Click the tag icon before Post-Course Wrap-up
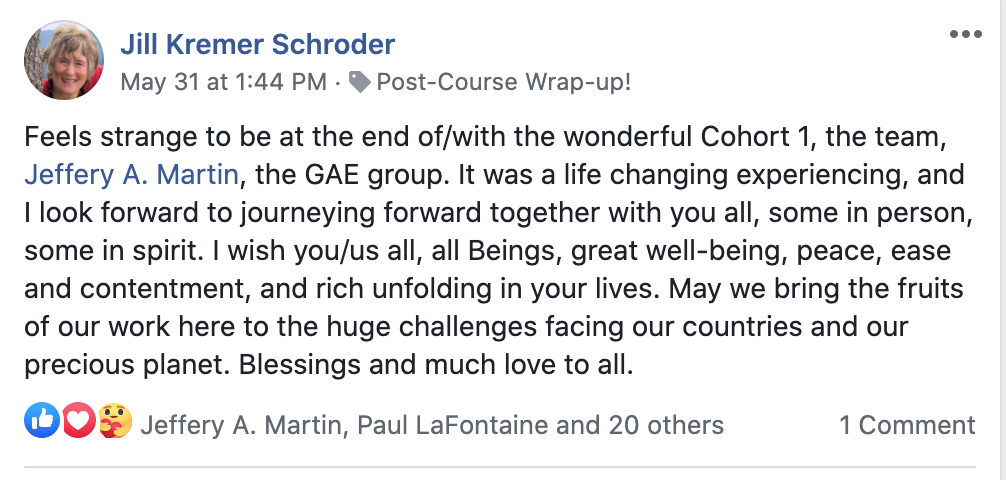Viewport: 1006px width, 480px height. [359, 82]
